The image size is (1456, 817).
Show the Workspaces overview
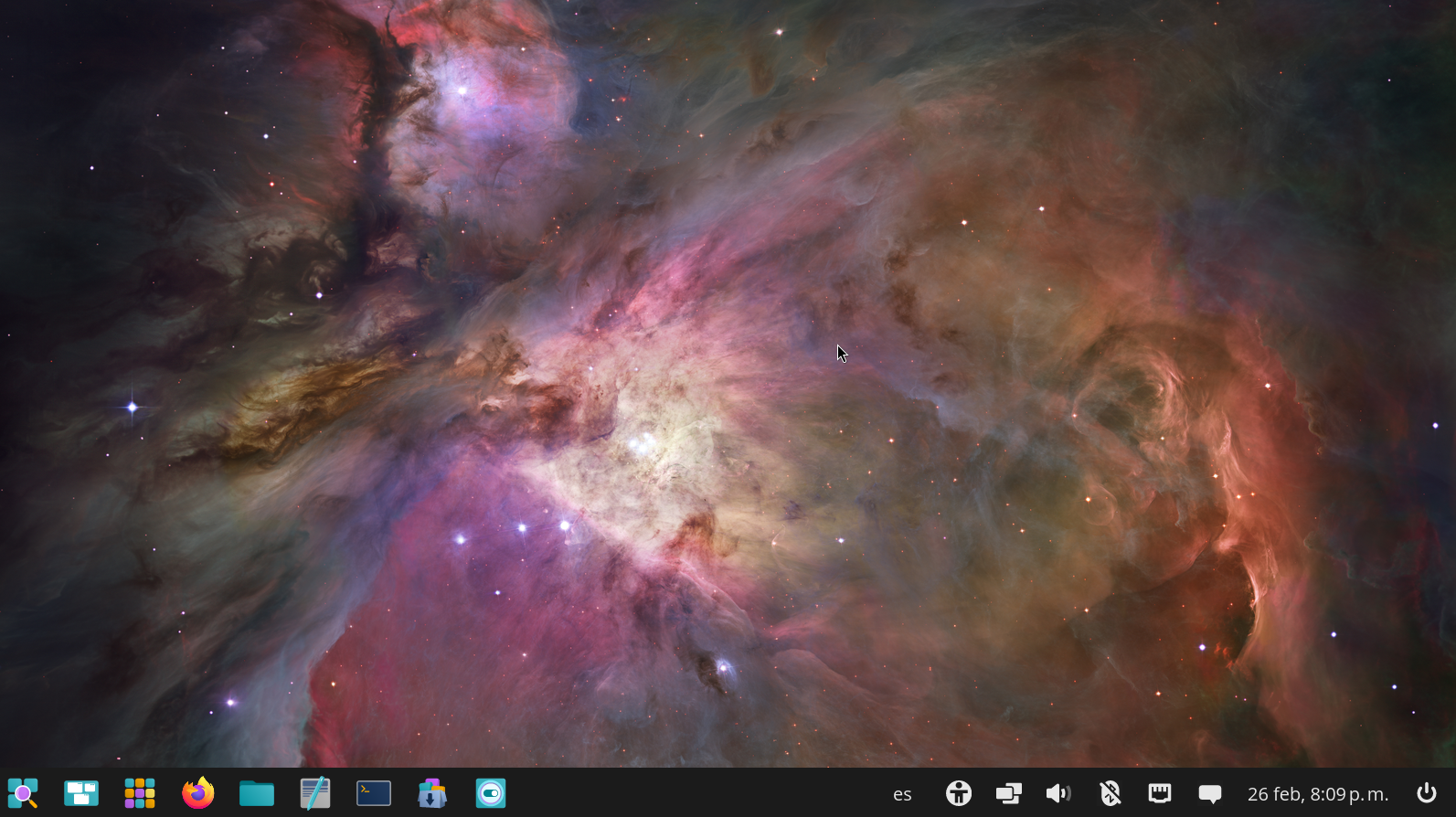coord(81,793)
